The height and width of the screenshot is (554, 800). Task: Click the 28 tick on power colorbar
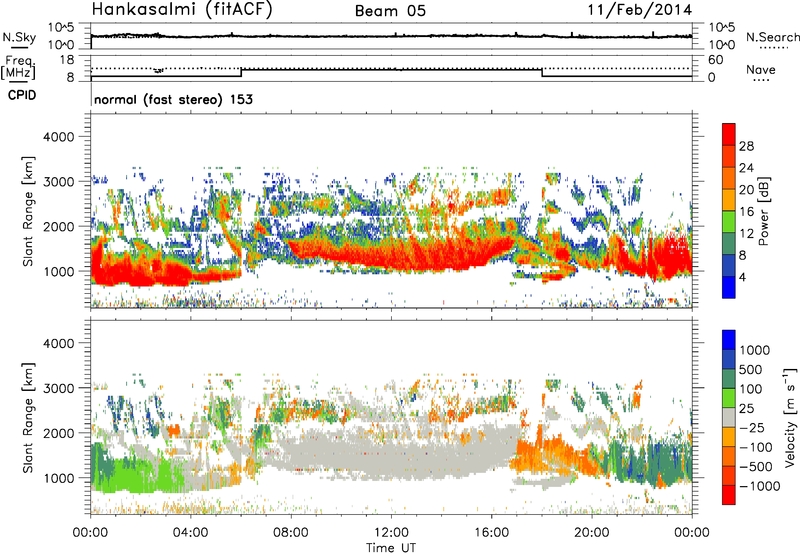tap(746, 146)
